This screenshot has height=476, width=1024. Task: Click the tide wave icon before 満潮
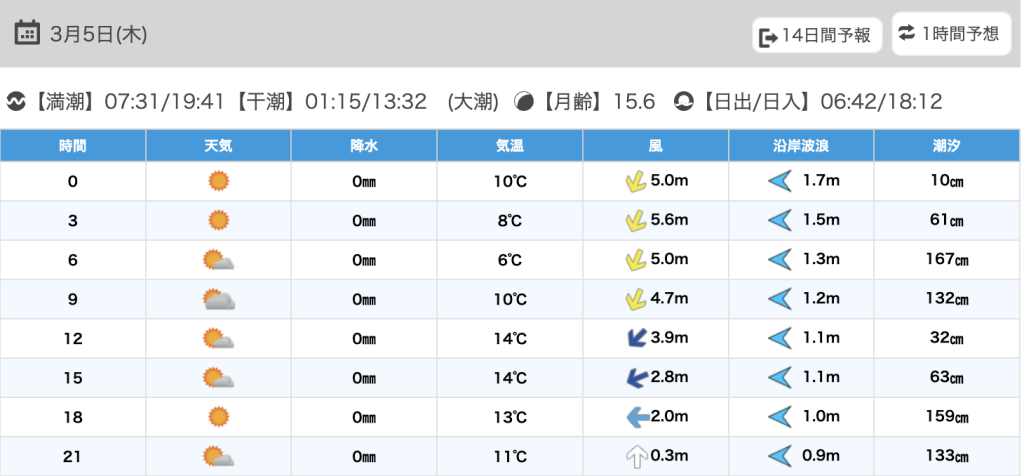click(17, 101)
